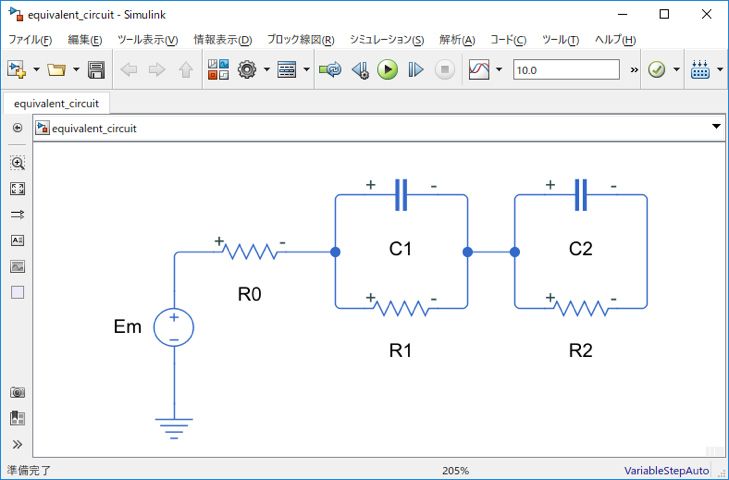Toggle the hide/show Model Browser icon
729x480 pixels.
click(17, 128)
